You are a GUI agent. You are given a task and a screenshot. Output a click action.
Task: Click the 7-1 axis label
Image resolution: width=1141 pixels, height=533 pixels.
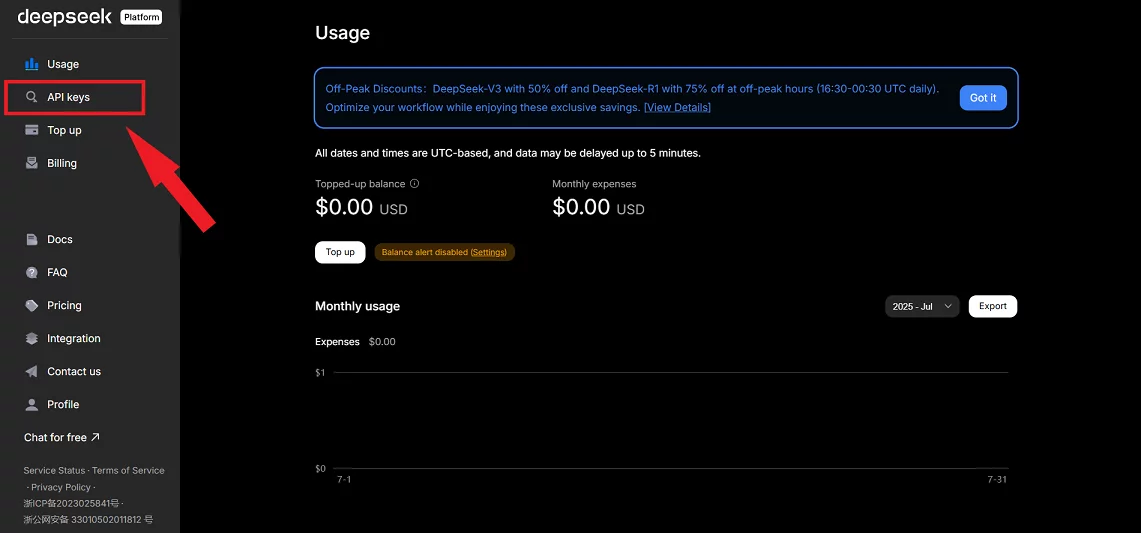(x=343, y=479)
